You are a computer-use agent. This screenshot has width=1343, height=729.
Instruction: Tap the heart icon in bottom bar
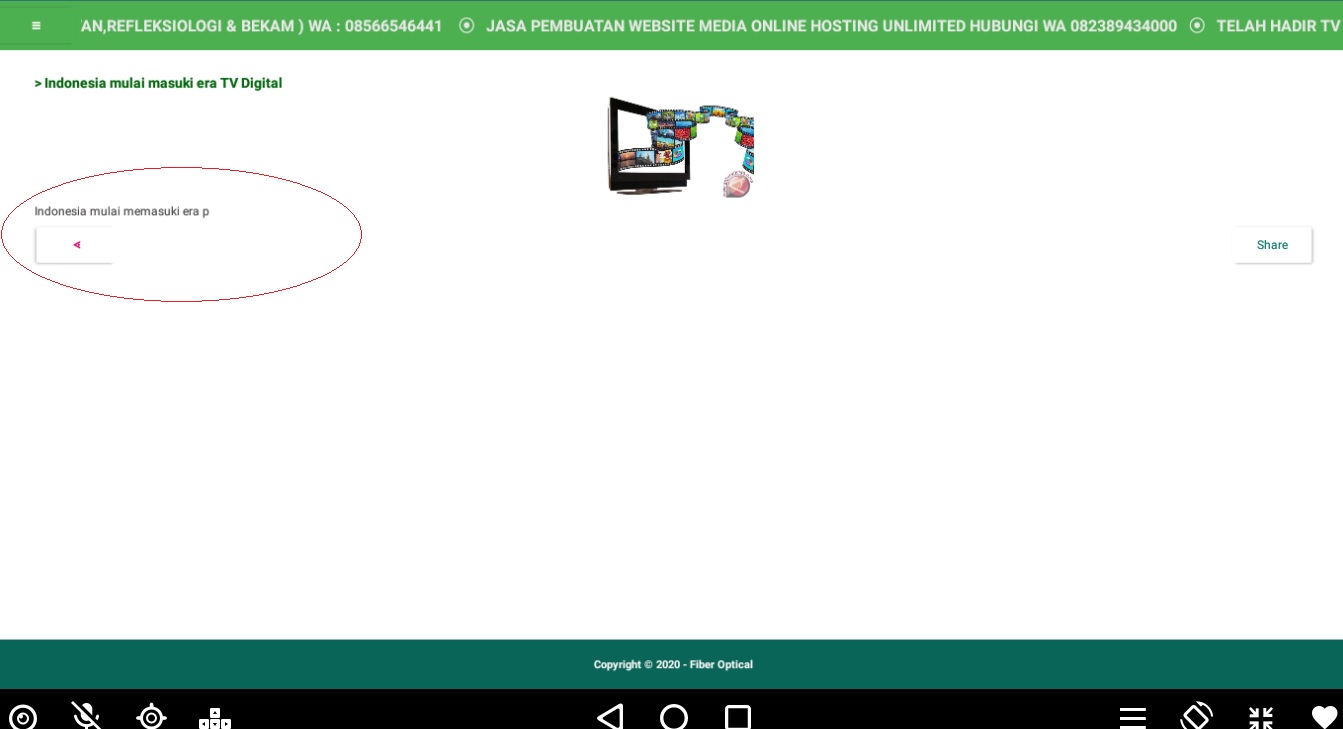[1325, 717]
